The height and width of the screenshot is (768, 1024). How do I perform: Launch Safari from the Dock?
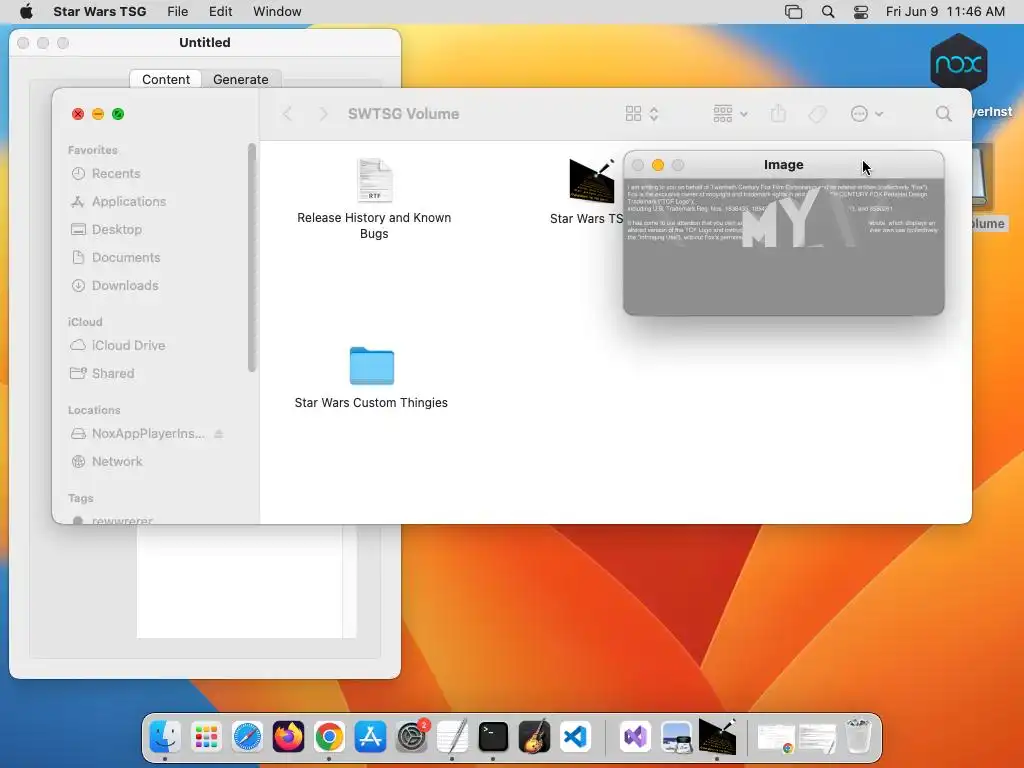coord(248,737)
